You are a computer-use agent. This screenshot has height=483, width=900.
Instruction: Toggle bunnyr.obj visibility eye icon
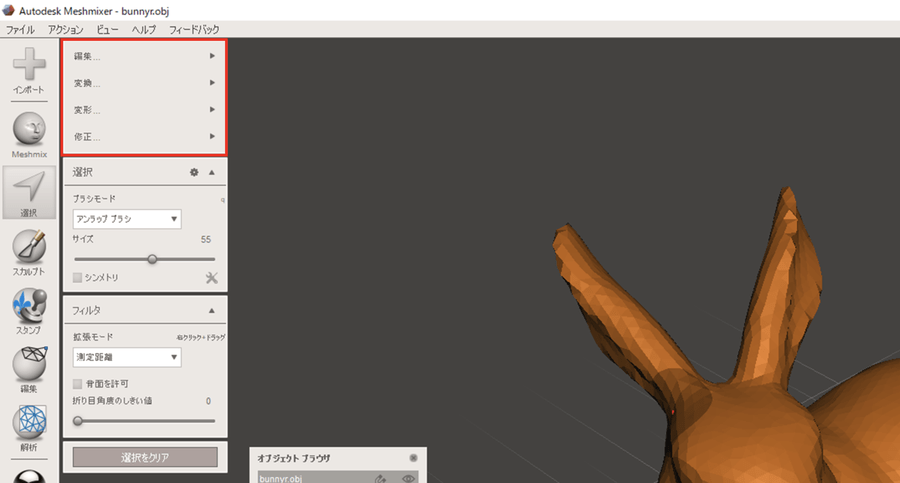[409, 478]
